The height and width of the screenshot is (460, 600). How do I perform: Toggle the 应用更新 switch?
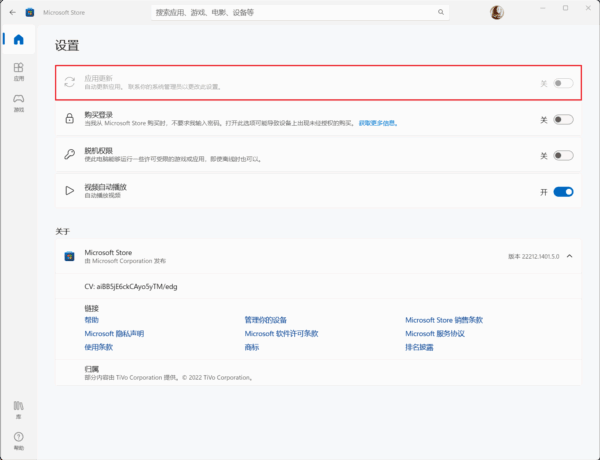(563, 83)
